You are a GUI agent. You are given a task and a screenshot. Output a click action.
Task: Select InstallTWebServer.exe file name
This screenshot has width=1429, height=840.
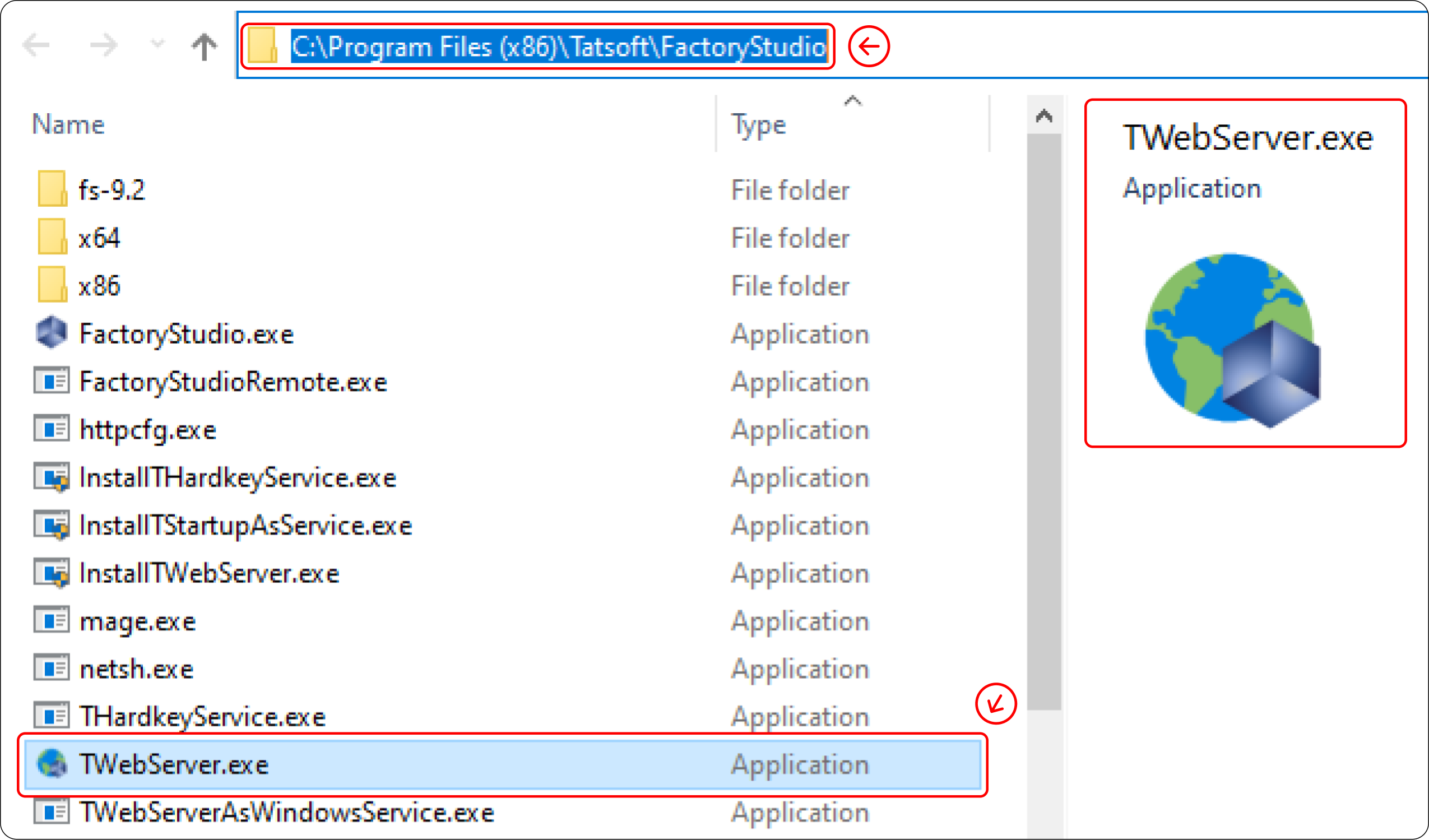tap(210, 573)
